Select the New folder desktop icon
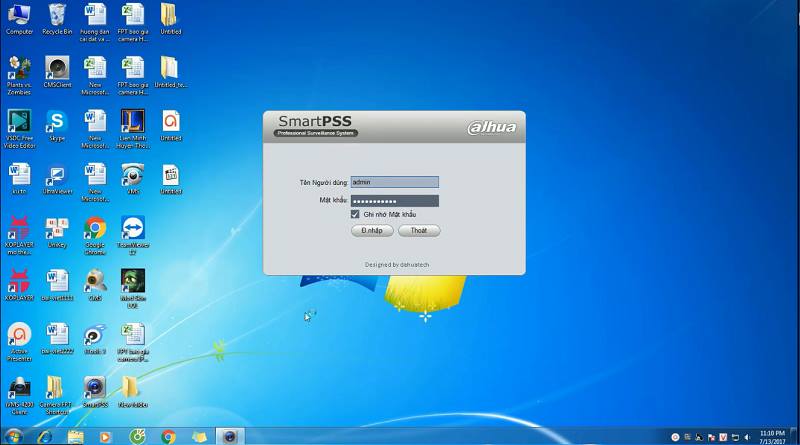This screenshot has width=800, height=445. tap(133, 392)
